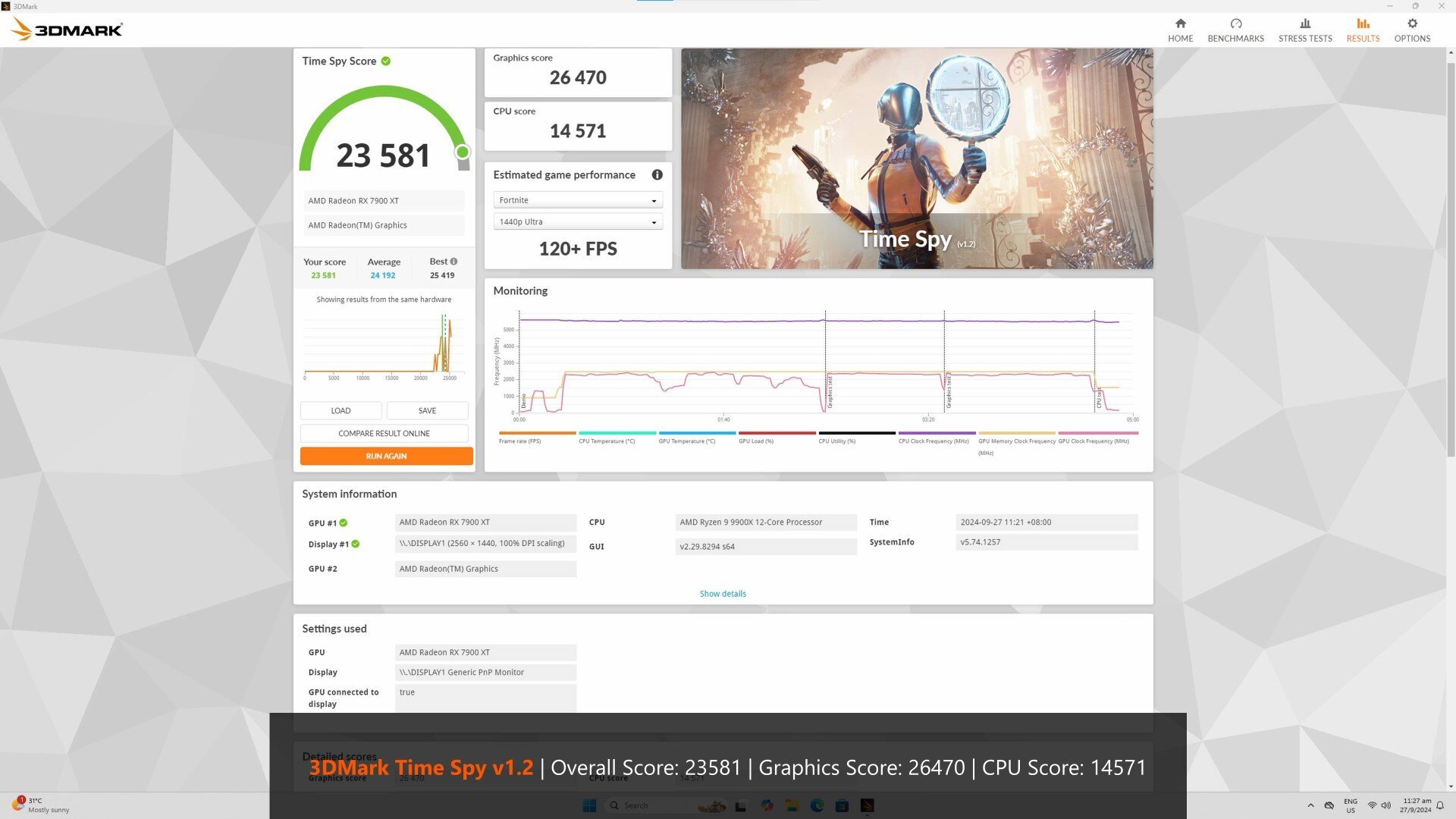Click the SystemInfo version v5.74.1257 field
Screen dimensions: 1456x819
pos(1046,542)
